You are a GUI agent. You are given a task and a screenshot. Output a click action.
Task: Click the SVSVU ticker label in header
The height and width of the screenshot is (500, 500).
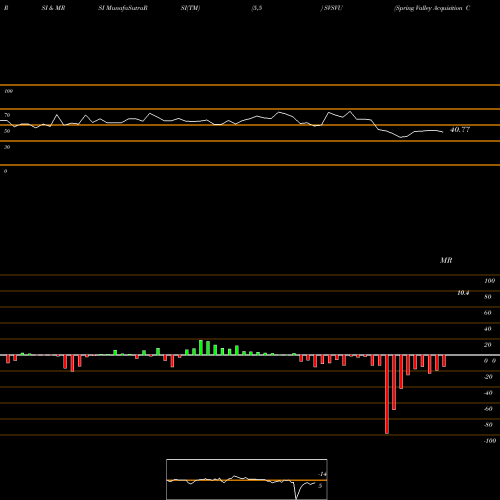(331, 8)
